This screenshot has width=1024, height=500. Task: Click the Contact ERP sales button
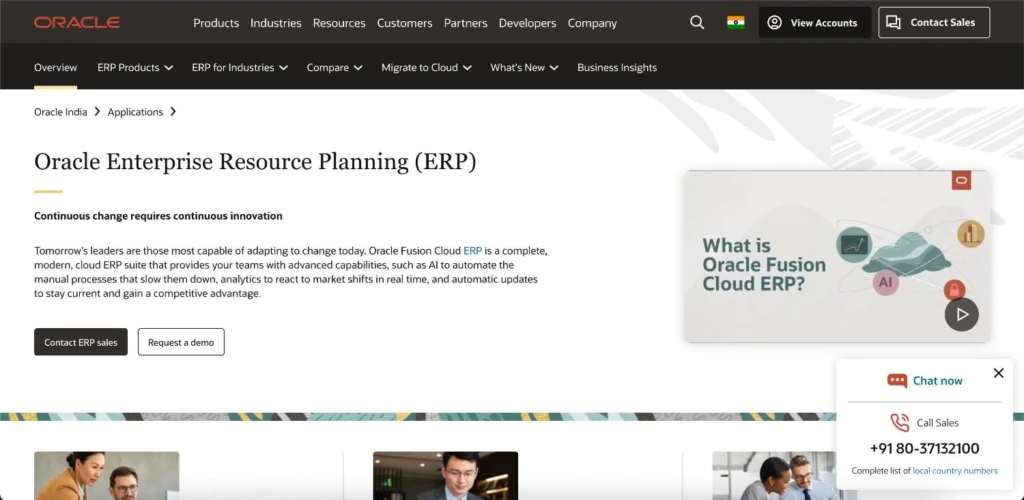[81, 342]
